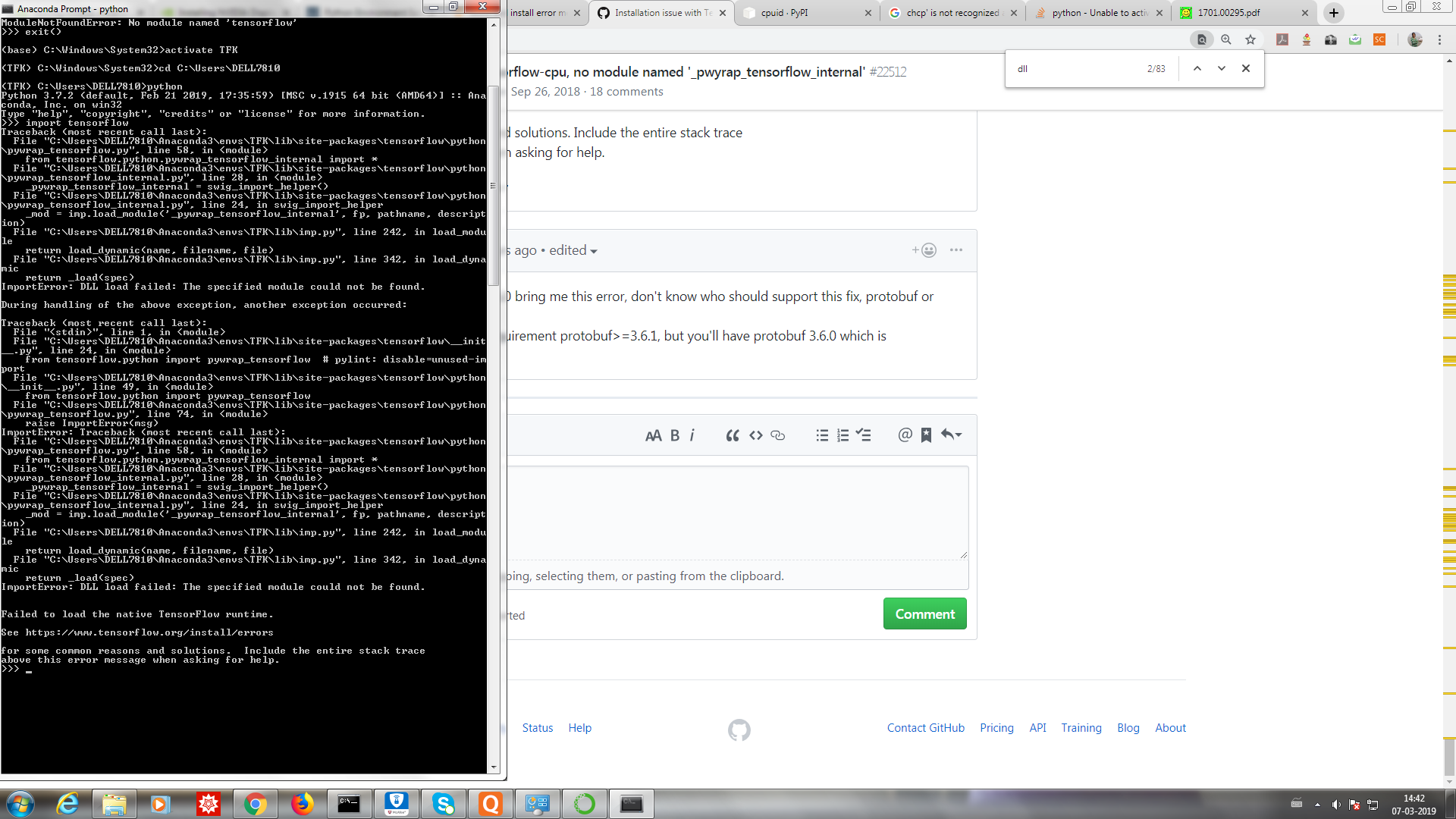
Task: Reference an issue with the bookmark icon
Action: (x=926, y=435)
